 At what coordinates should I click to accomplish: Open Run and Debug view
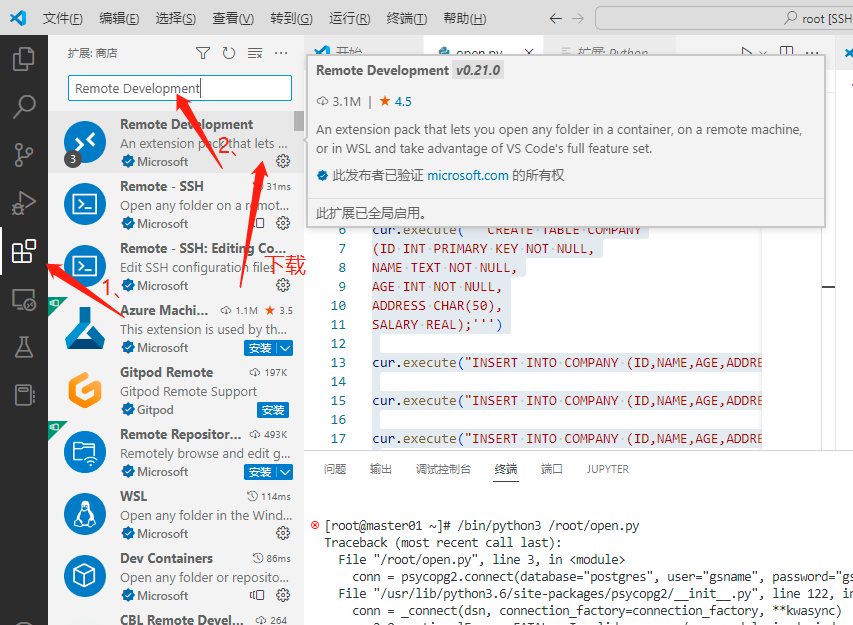tap(23, 203)
